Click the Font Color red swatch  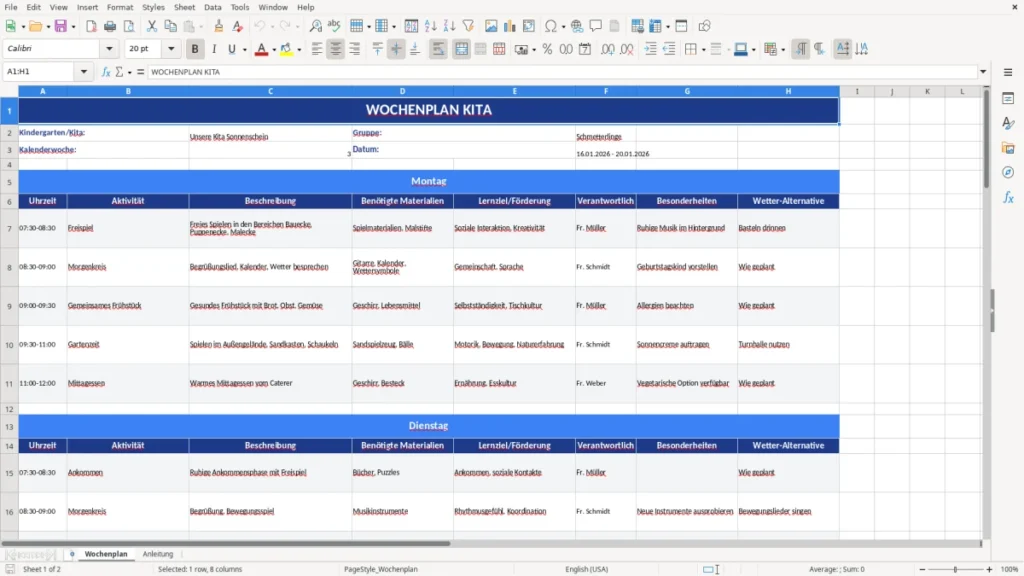coord(261,49)
